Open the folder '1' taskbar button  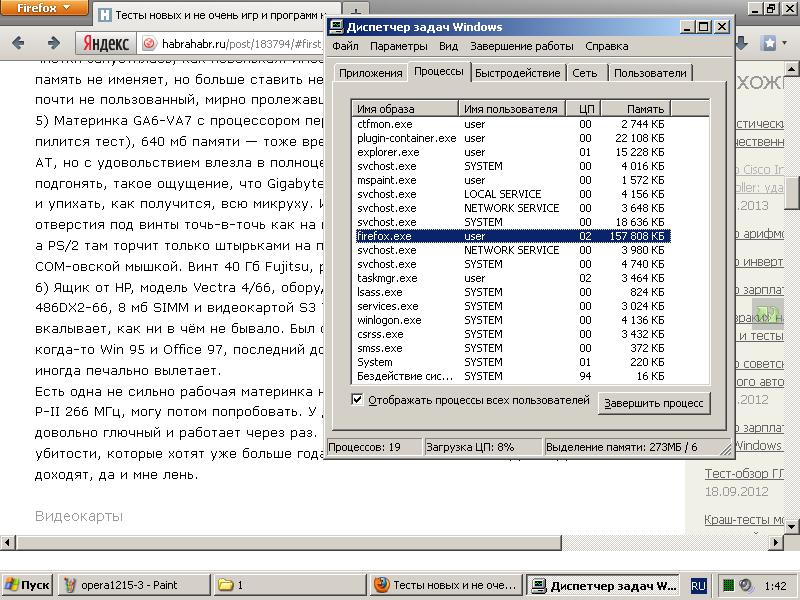(x=290, y=585)
